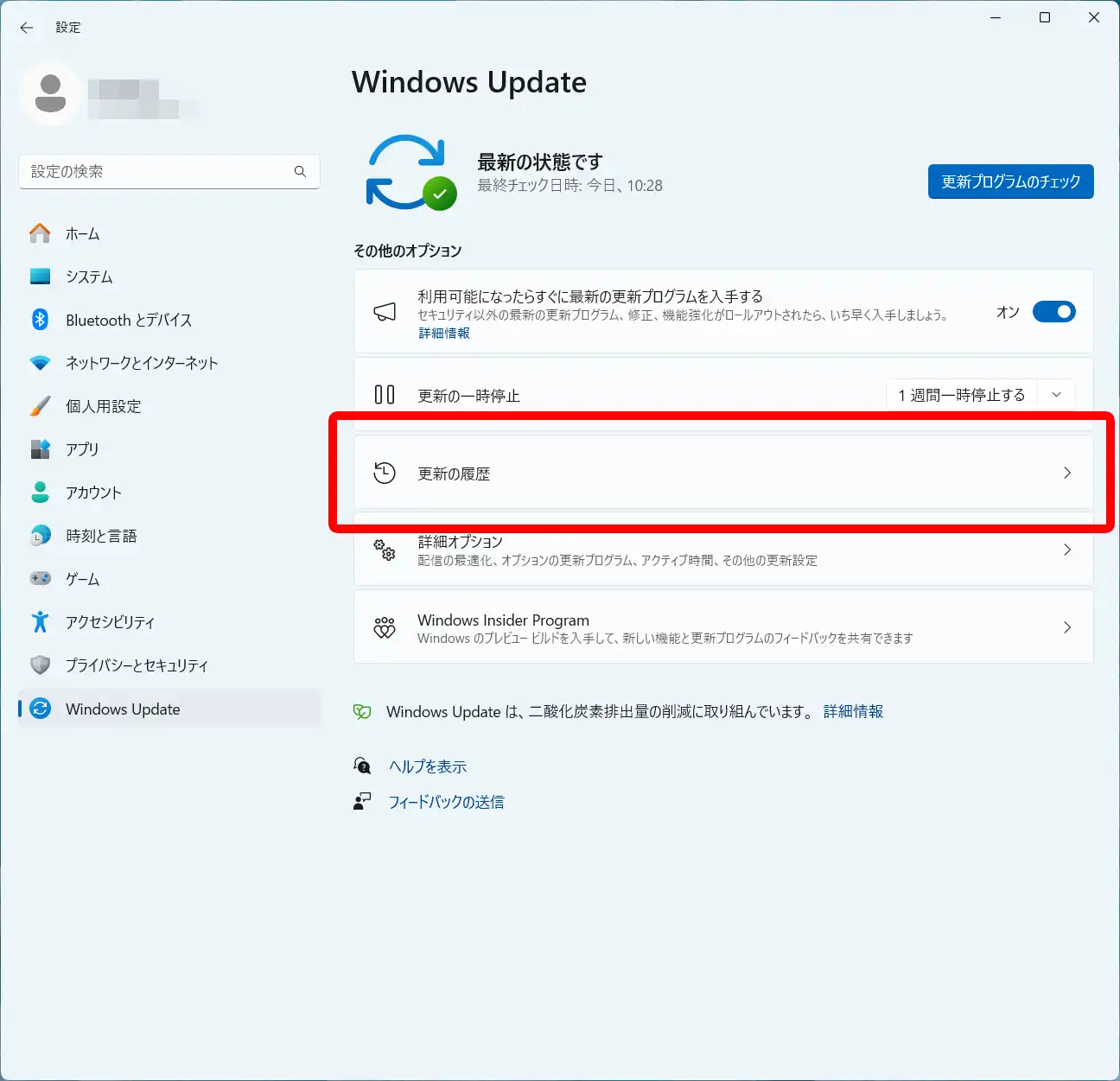Click the search magnifier icon
1120x1081 pixels.
(x=300, y=171)
